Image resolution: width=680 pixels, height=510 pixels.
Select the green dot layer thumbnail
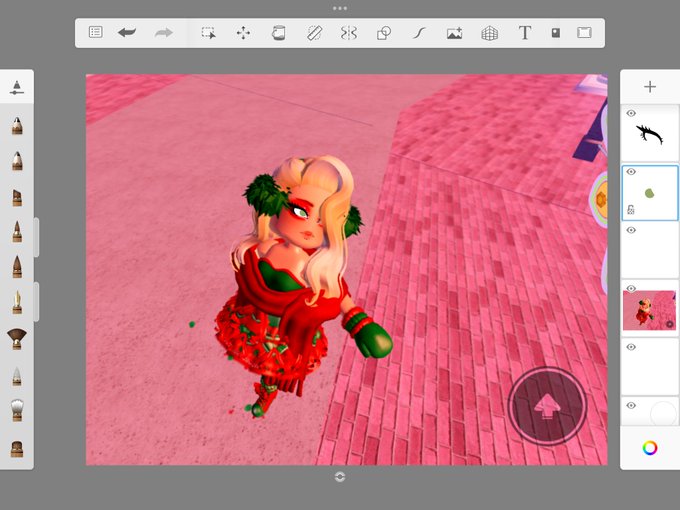[x=650, y=193]
